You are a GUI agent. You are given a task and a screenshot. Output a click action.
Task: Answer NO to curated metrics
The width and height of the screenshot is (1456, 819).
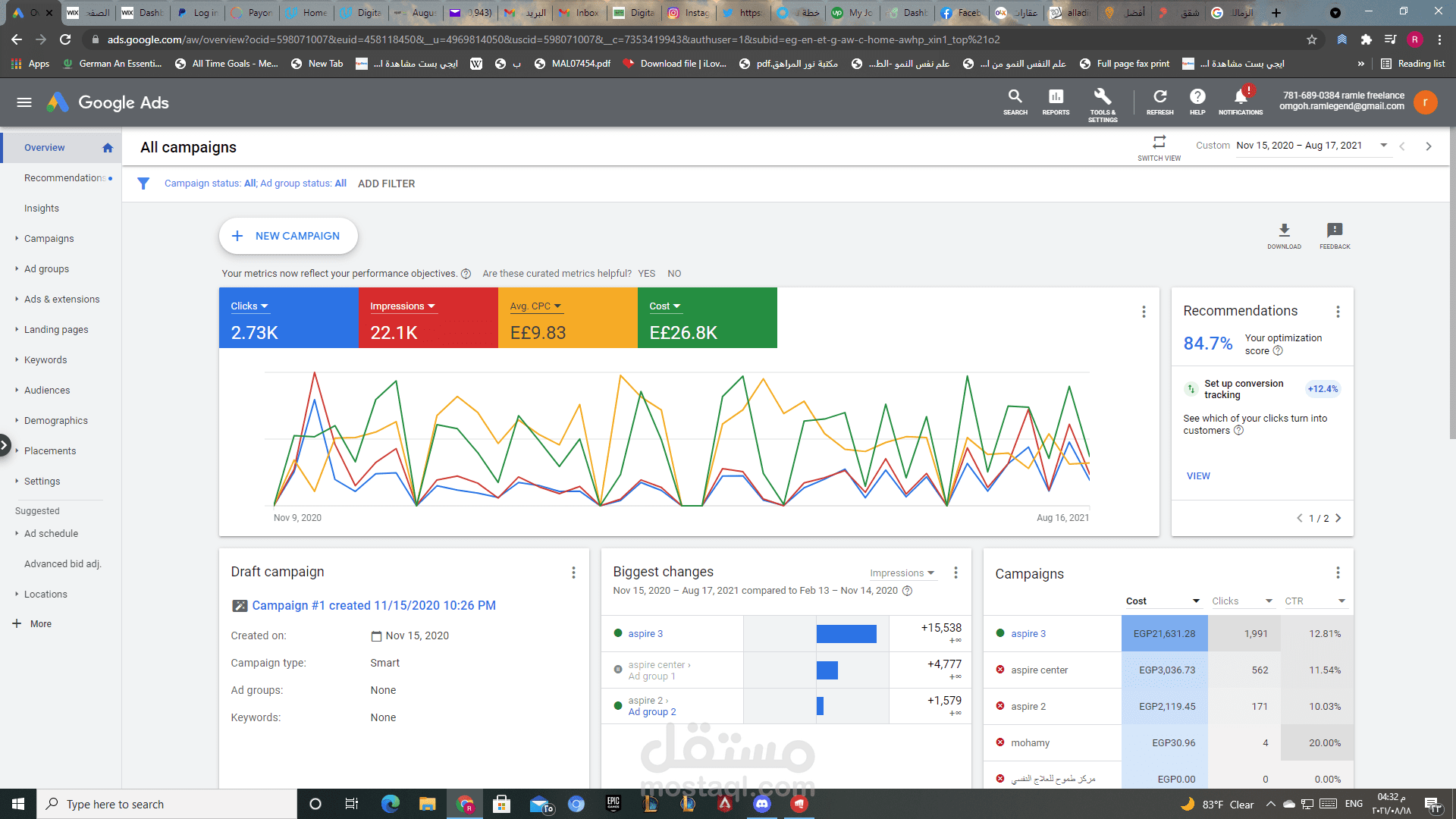click(674, 274)
